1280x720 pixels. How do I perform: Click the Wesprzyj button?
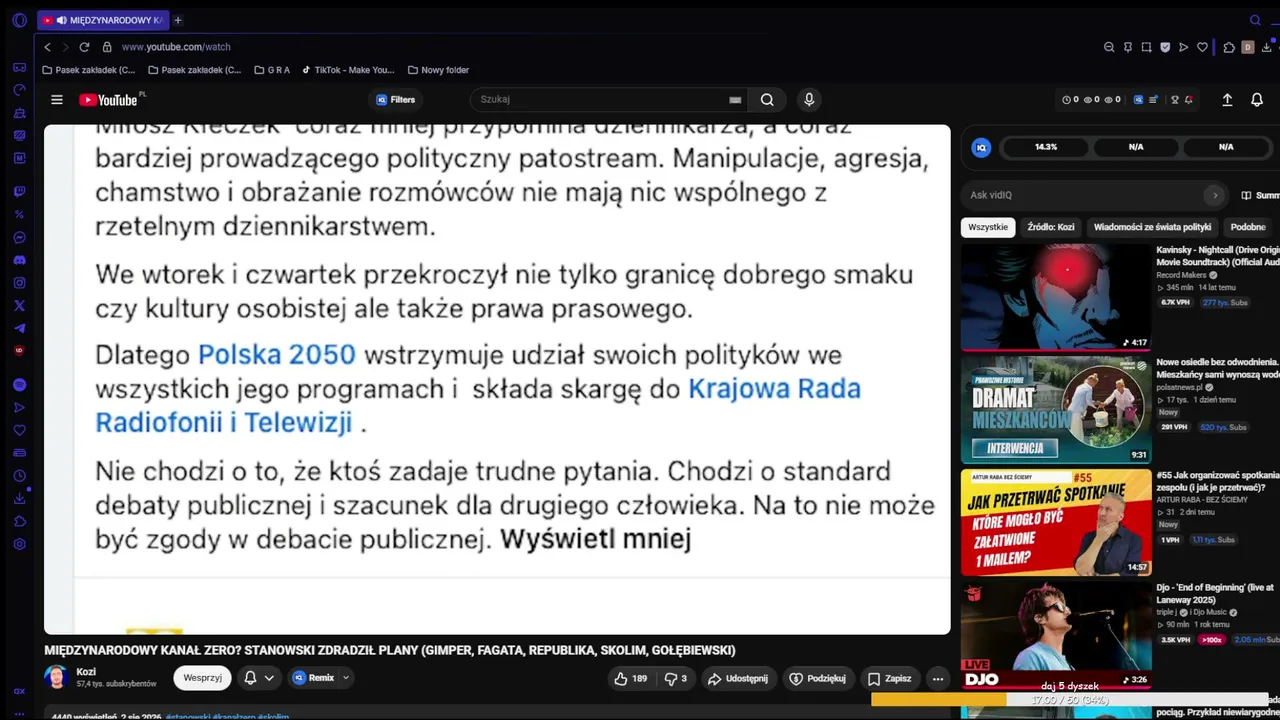tap(202, 678)
